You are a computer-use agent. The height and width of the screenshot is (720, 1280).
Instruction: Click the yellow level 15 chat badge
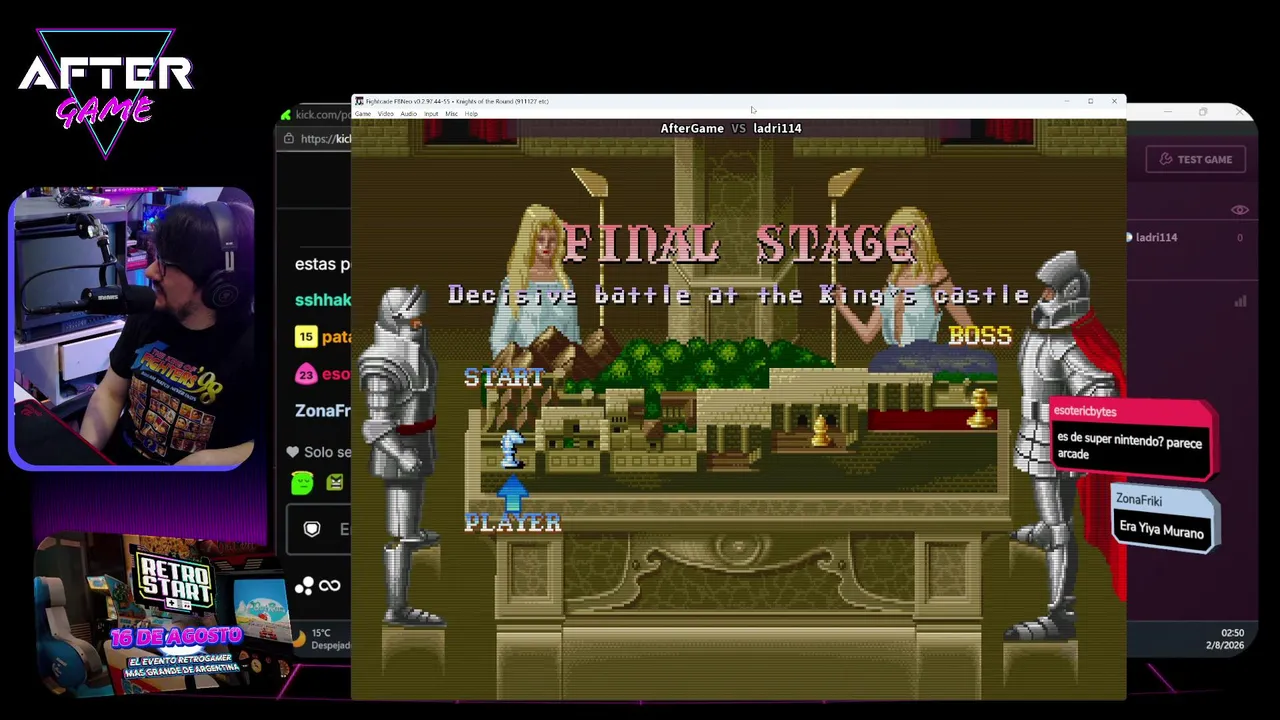(x=305, y=337)
